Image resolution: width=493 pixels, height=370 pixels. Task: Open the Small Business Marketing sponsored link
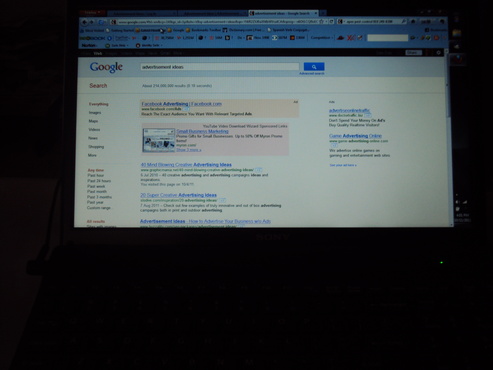point(202,131)
